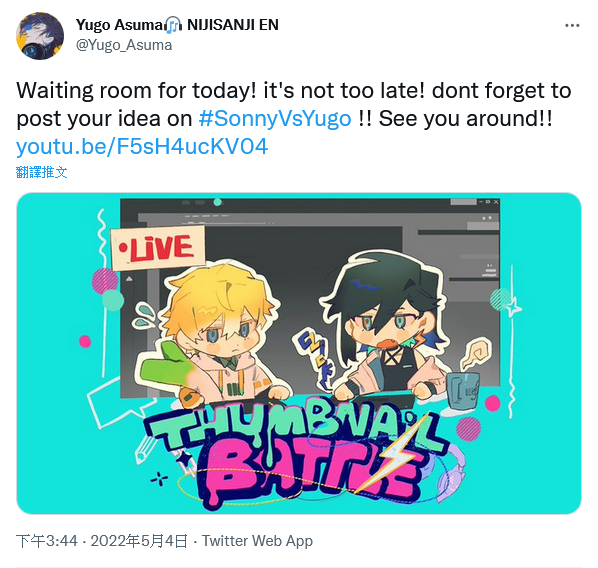598x568 pixels.
Task: Open the @Yugo_Asuma handle link
Action: pos(124,45)
